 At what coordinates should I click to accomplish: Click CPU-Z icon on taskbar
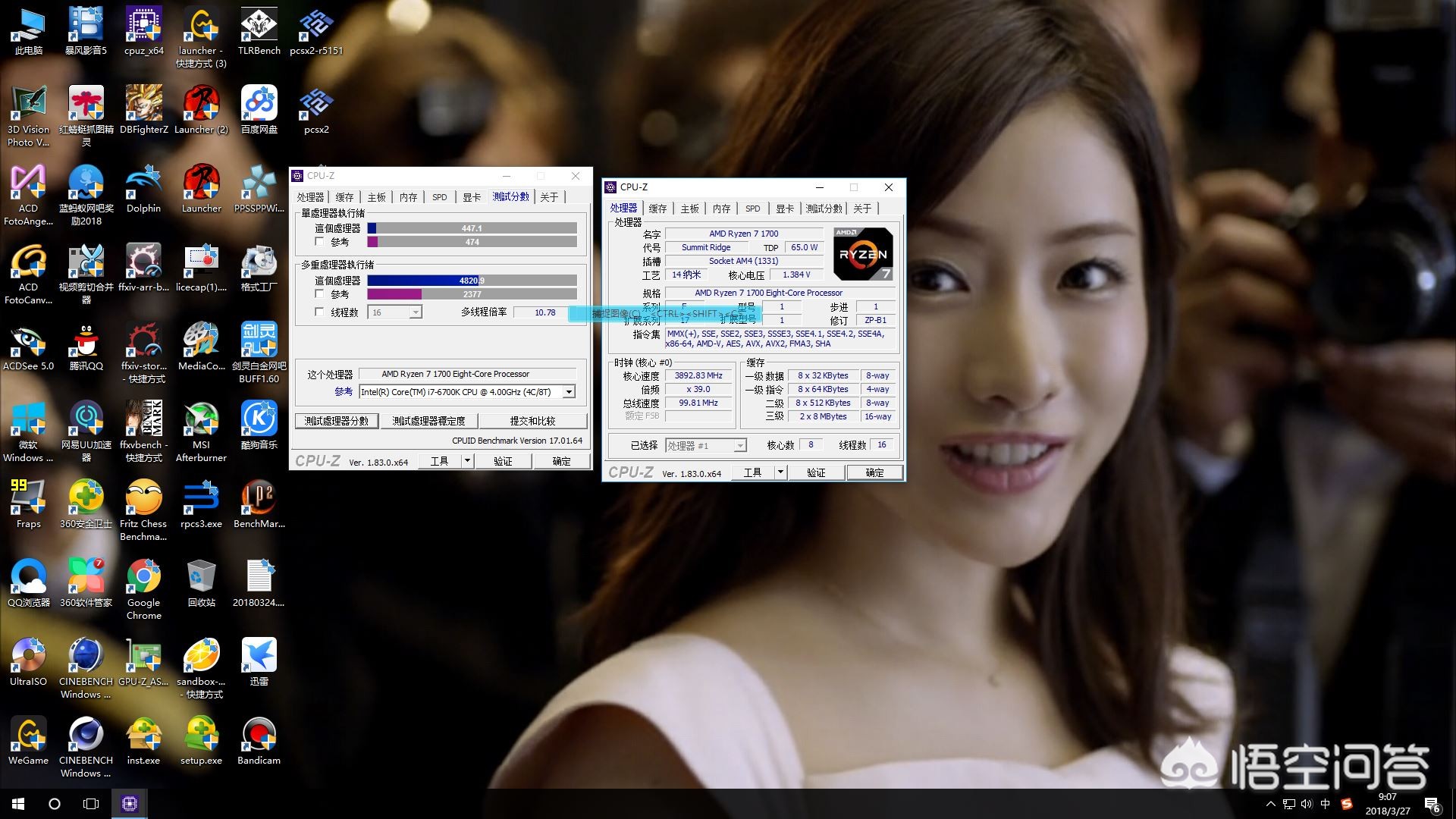tap(130, 804)
